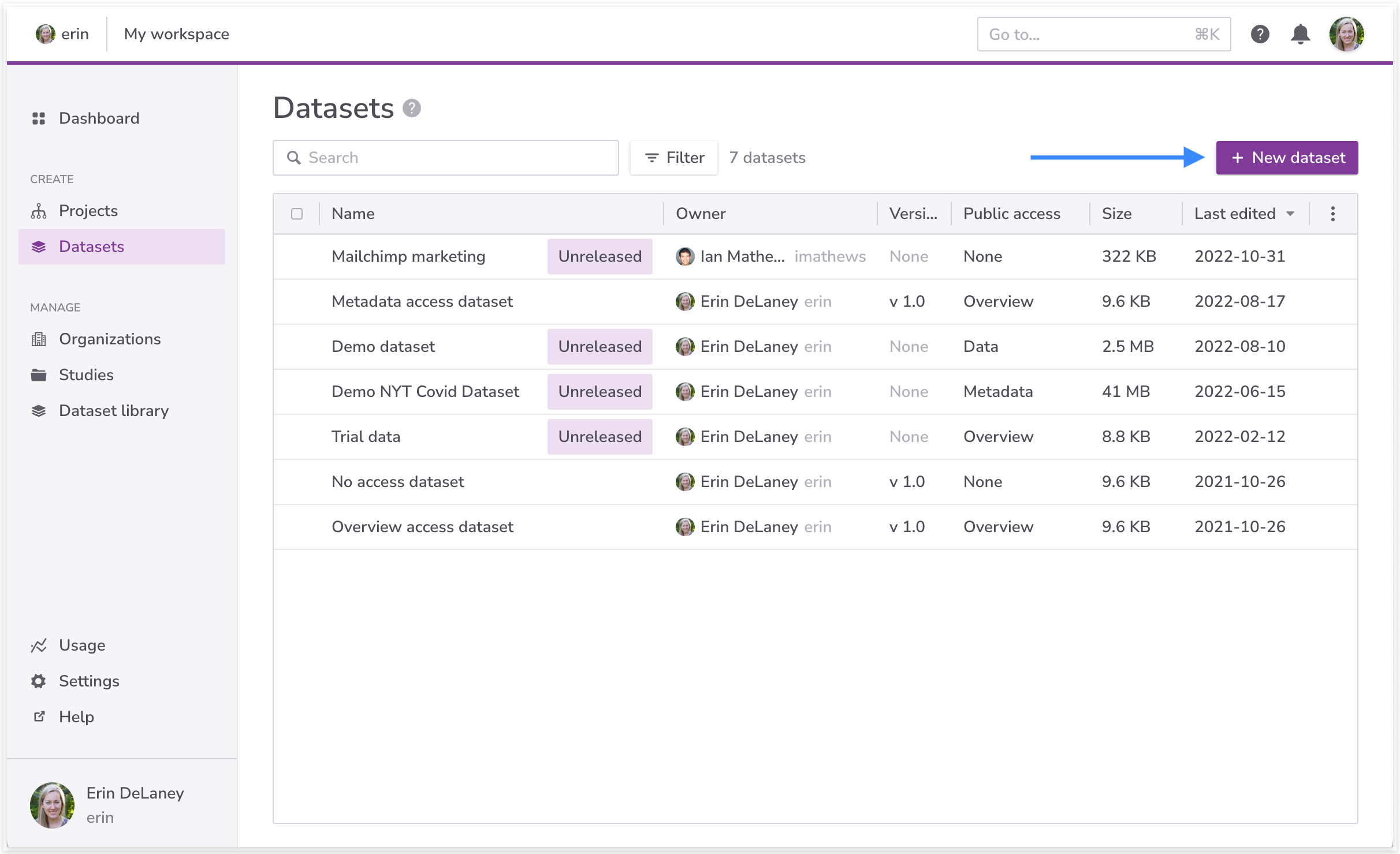
Task: Go to Dashboard in sidebar
Action: click(x=99, y=118)
